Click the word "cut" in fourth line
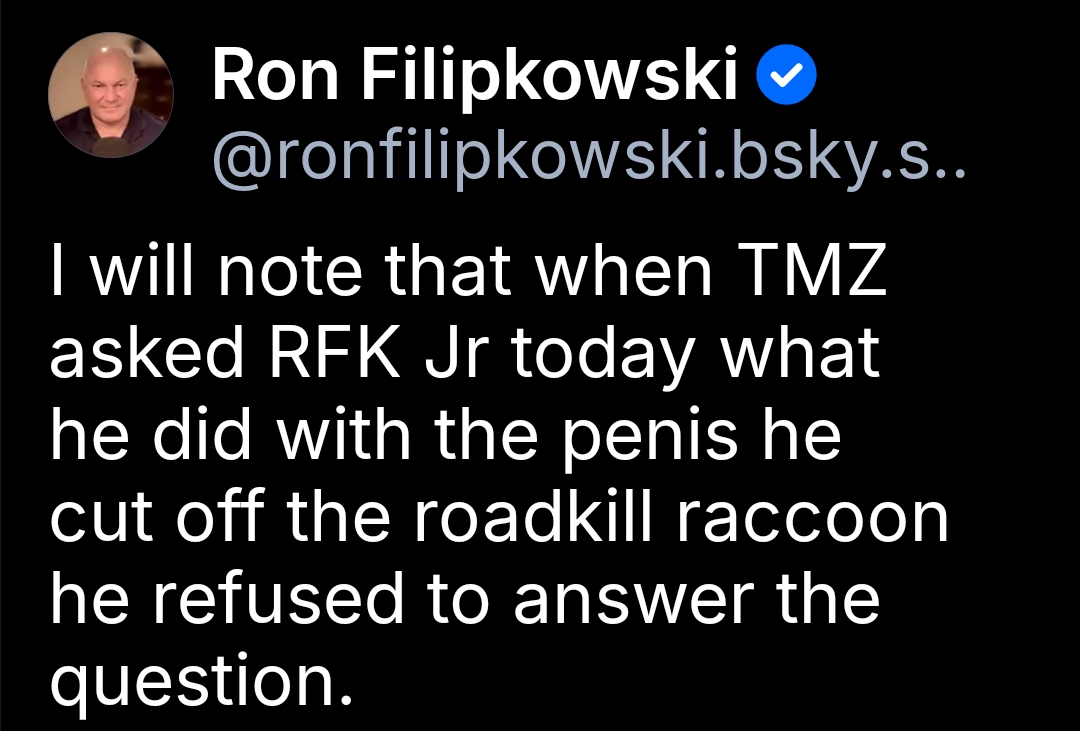 click(x=101, y=521)
